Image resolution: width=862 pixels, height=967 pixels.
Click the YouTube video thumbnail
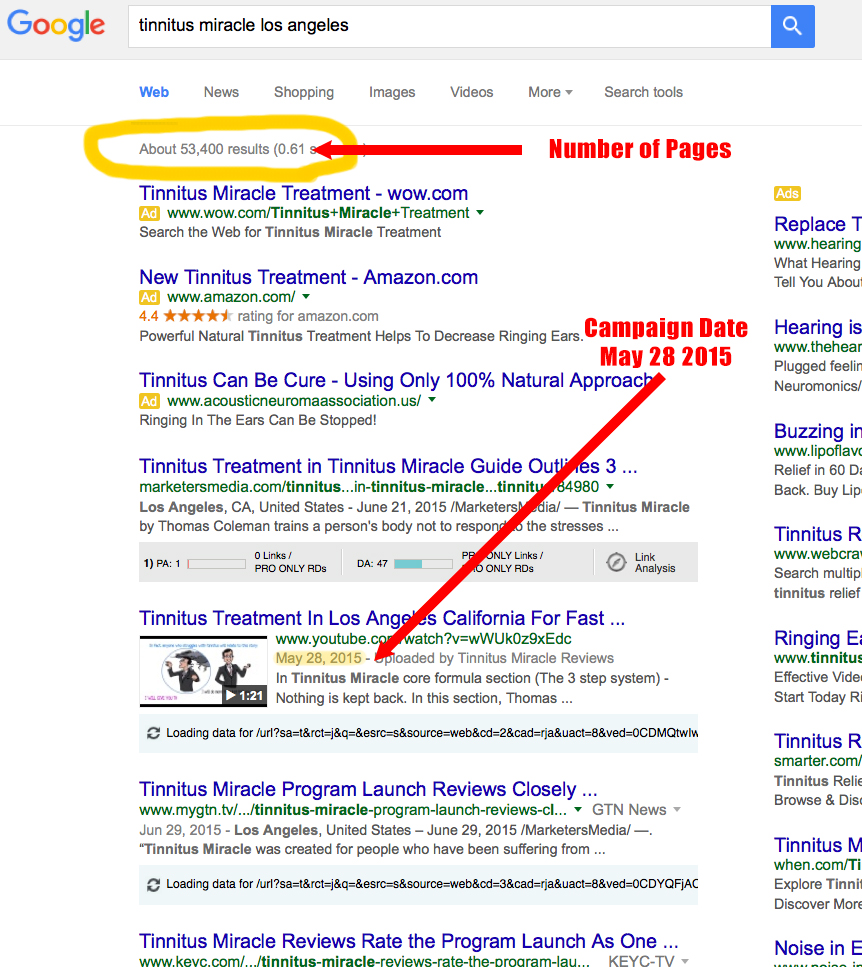203,671
